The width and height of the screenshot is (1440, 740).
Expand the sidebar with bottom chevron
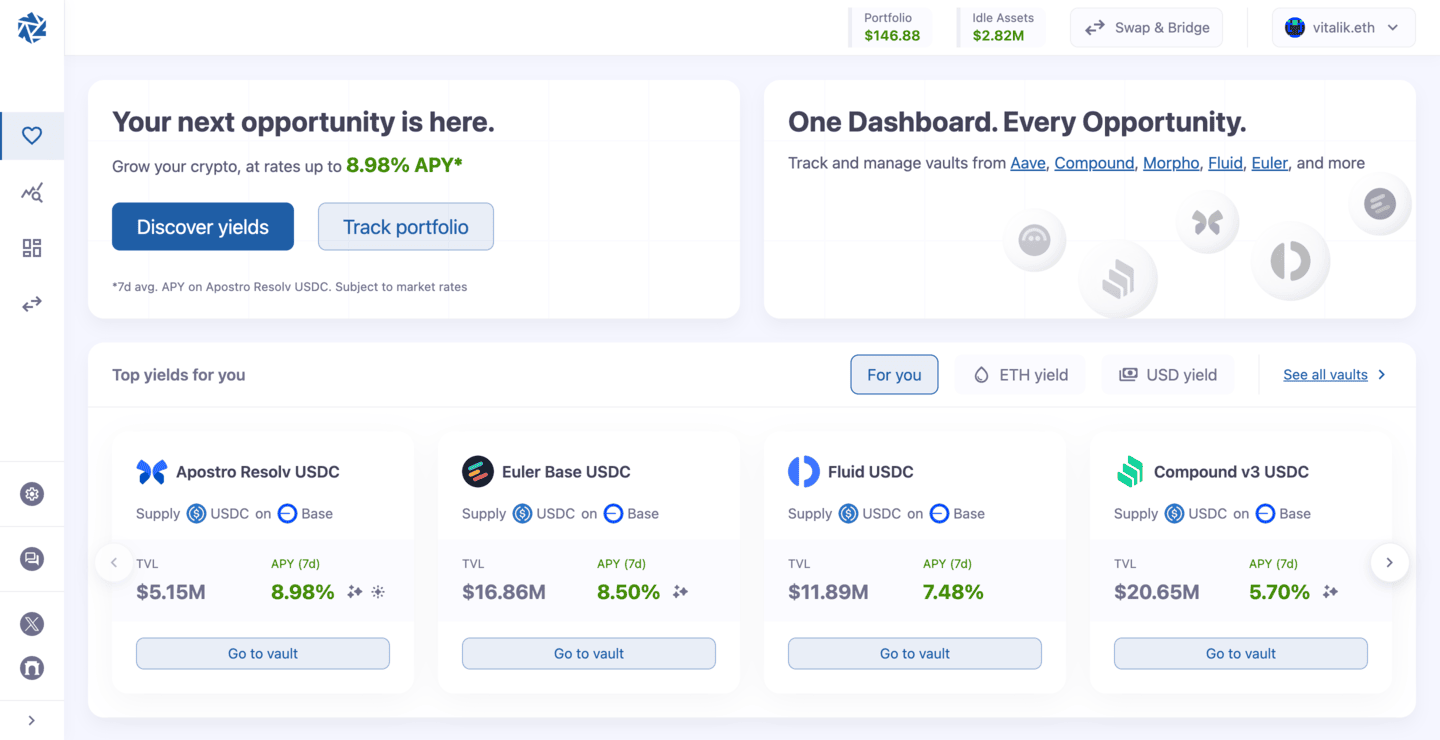(32, 720)
